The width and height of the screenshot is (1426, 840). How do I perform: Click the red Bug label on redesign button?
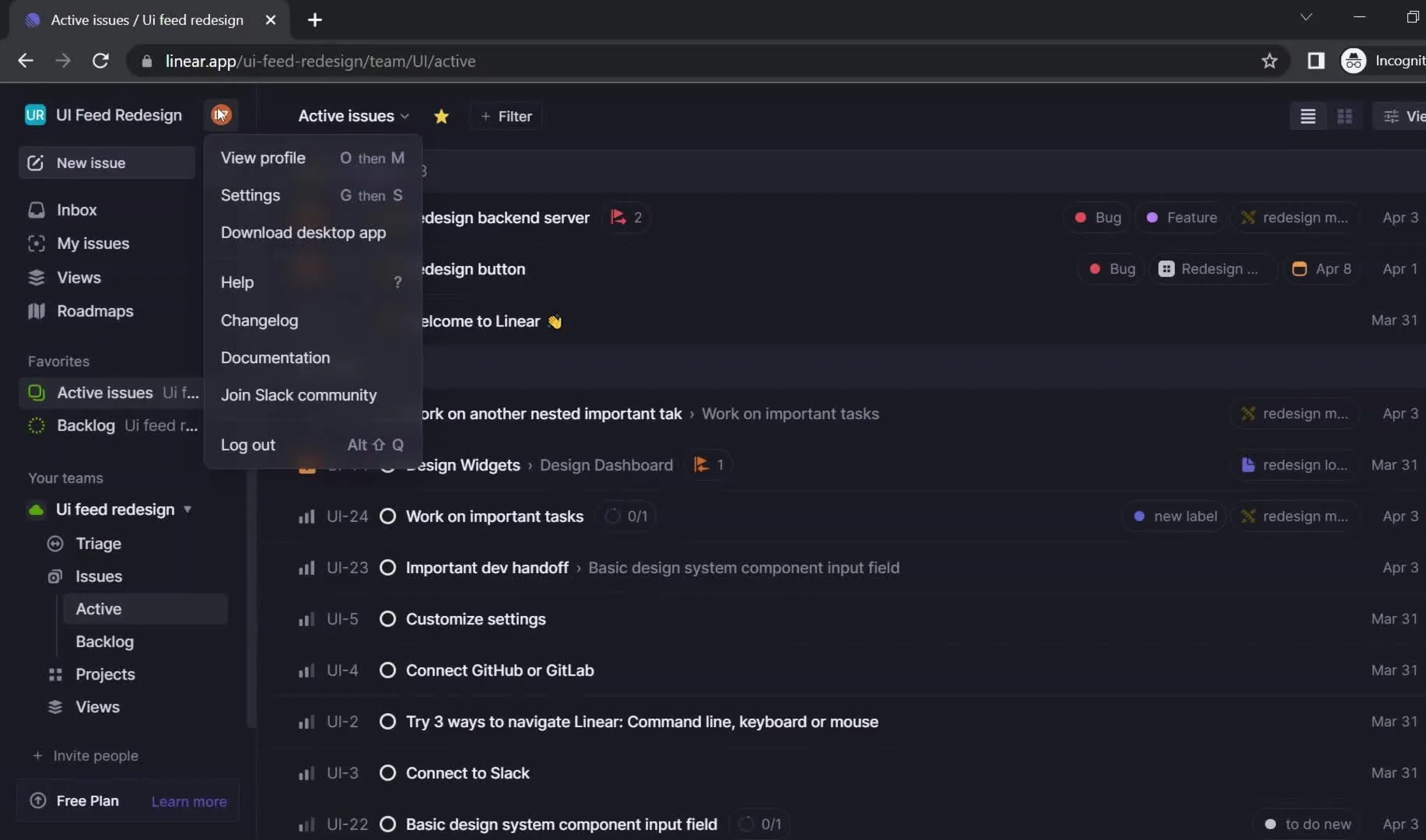click(1112, 270)
